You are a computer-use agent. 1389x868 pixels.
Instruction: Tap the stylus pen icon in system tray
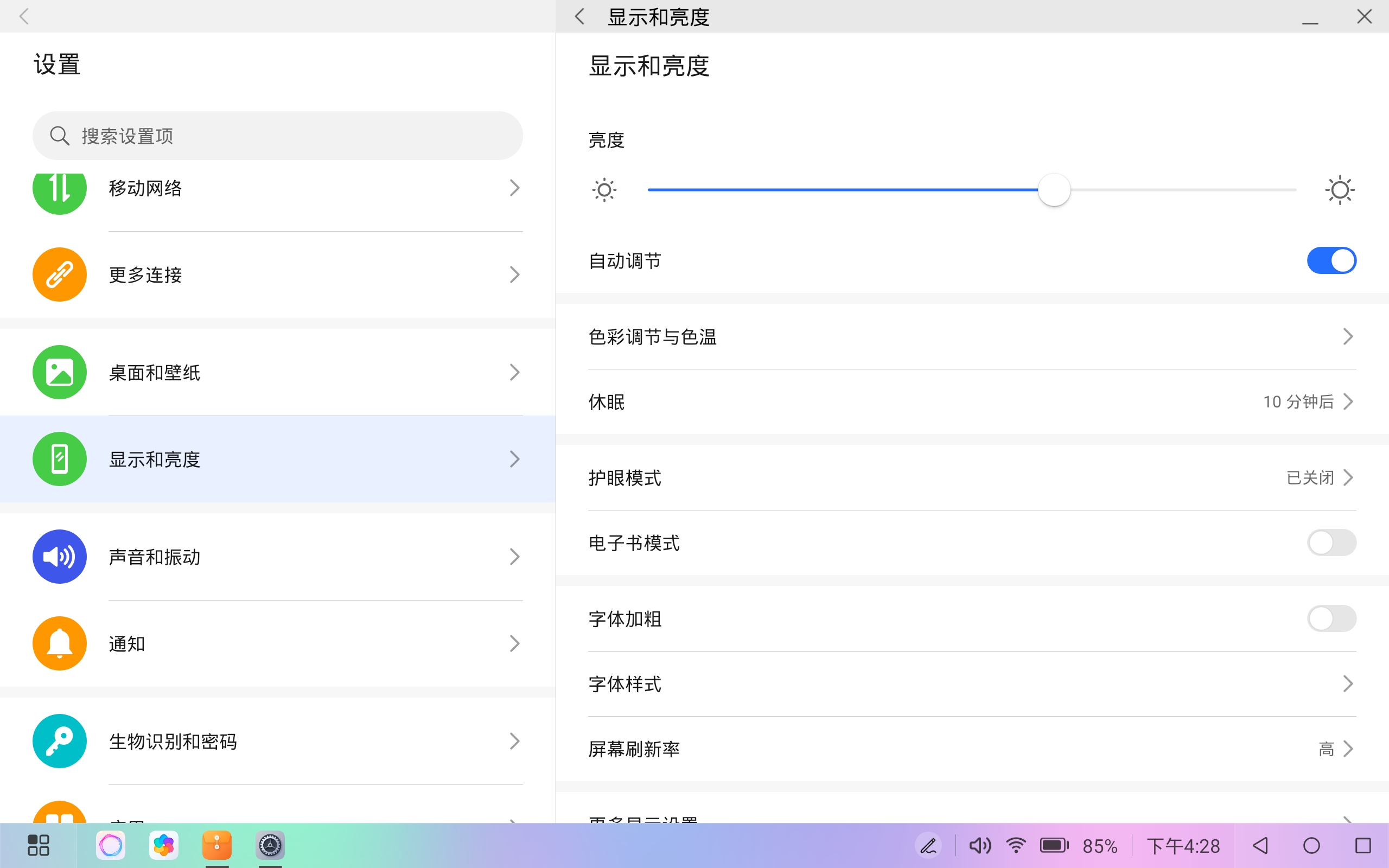point(928,845)
